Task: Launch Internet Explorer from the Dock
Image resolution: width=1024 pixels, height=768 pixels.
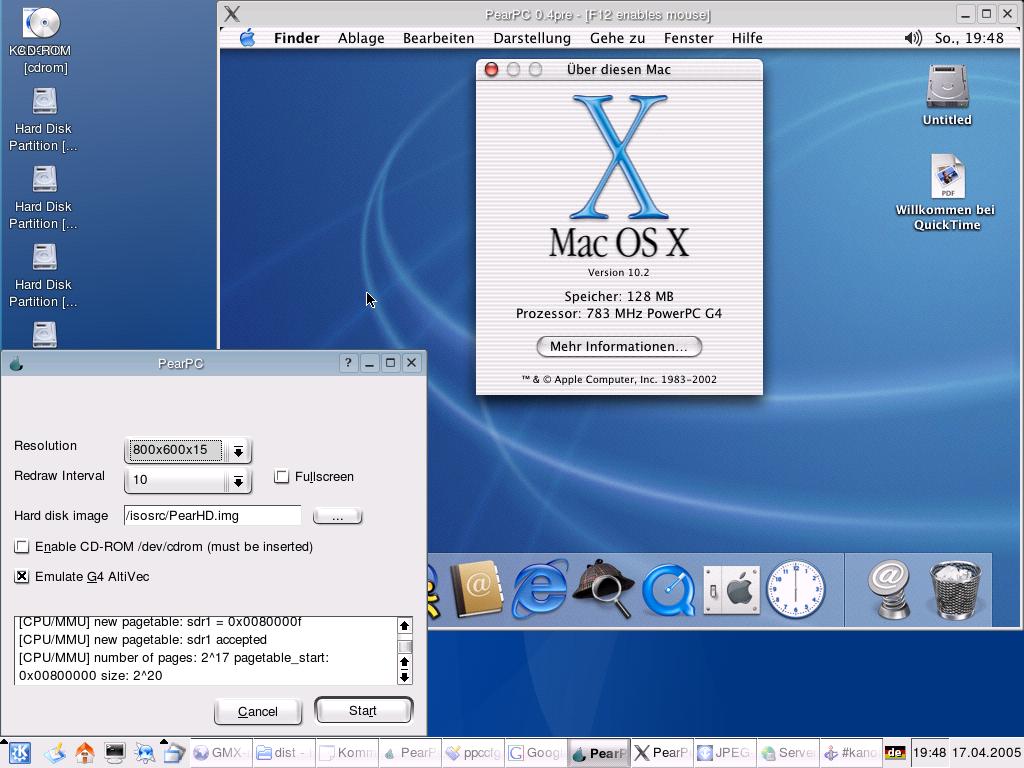Action: [x=539, y=589]
